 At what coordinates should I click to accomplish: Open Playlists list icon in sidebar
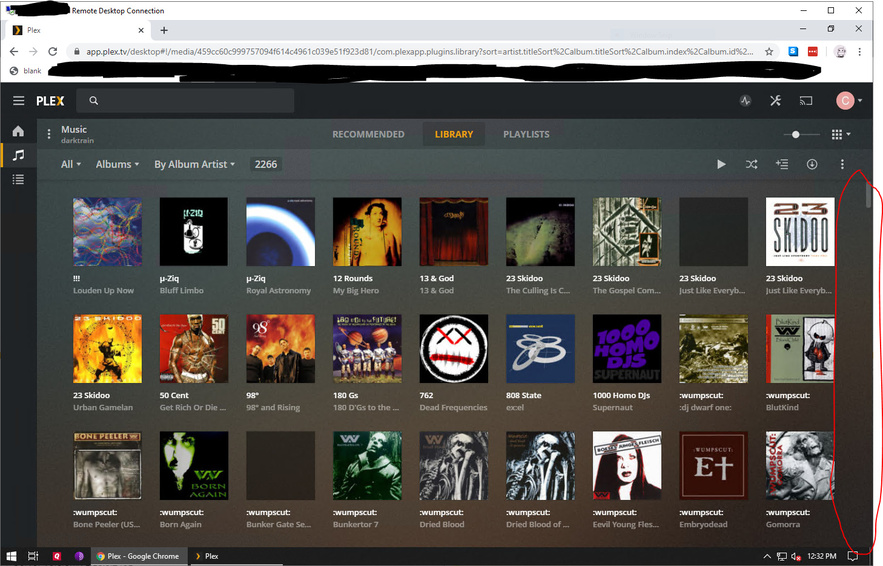click(x=19, y=179)
